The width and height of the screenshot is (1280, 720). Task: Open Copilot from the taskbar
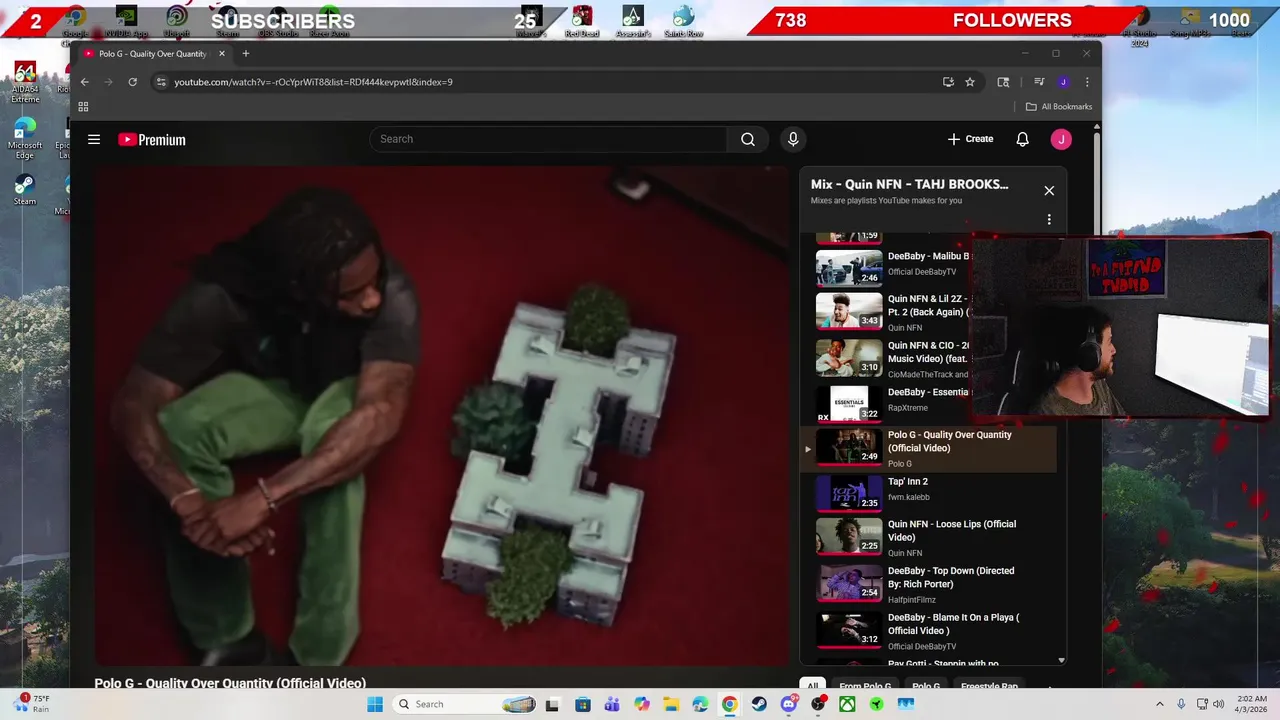coord(641,704)
